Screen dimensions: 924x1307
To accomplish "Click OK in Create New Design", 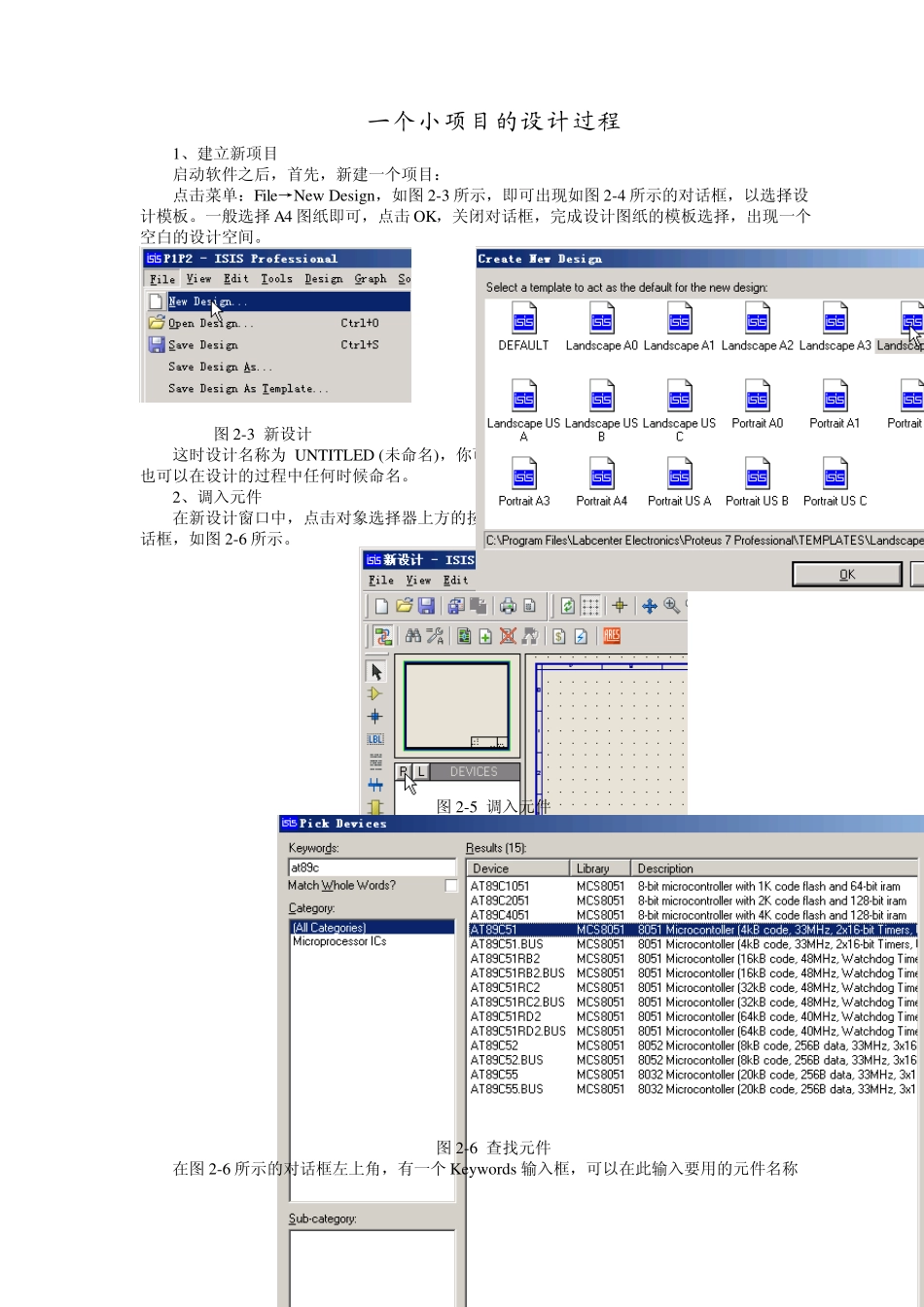I will [847, 575].
